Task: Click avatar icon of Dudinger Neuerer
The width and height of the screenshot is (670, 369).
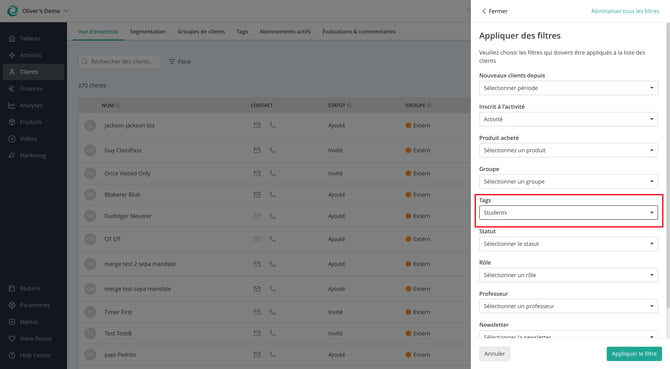Action: (90, 216)
